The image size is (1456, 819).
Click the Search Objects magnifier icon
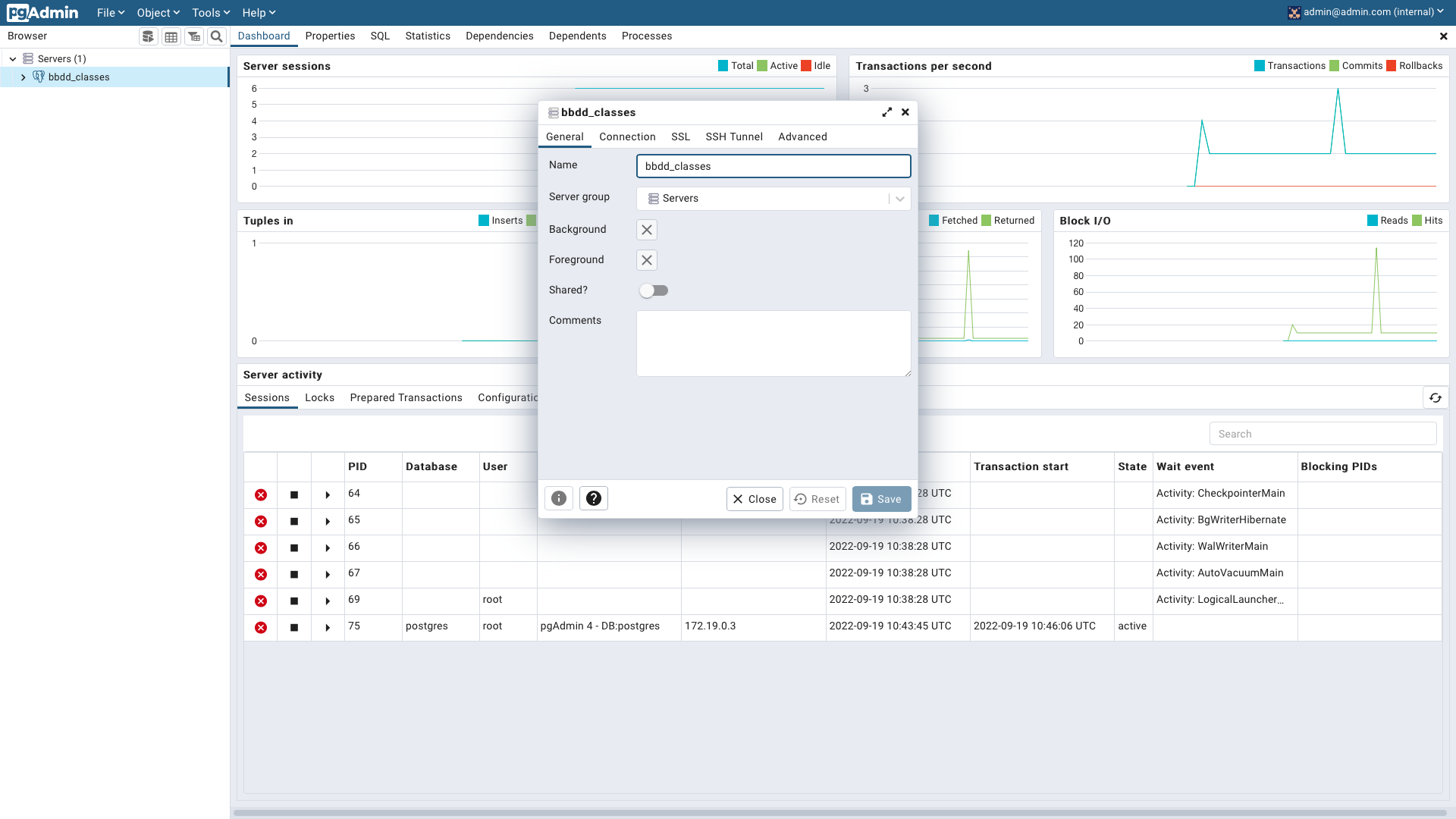pos(217,36)
